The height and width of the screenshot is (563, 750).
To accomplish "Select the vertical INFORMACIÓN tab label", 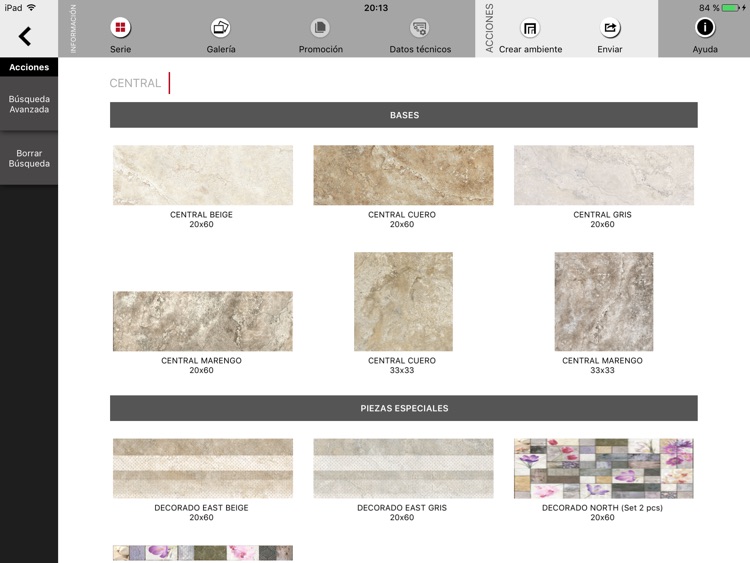I will (x=73, y=29).
